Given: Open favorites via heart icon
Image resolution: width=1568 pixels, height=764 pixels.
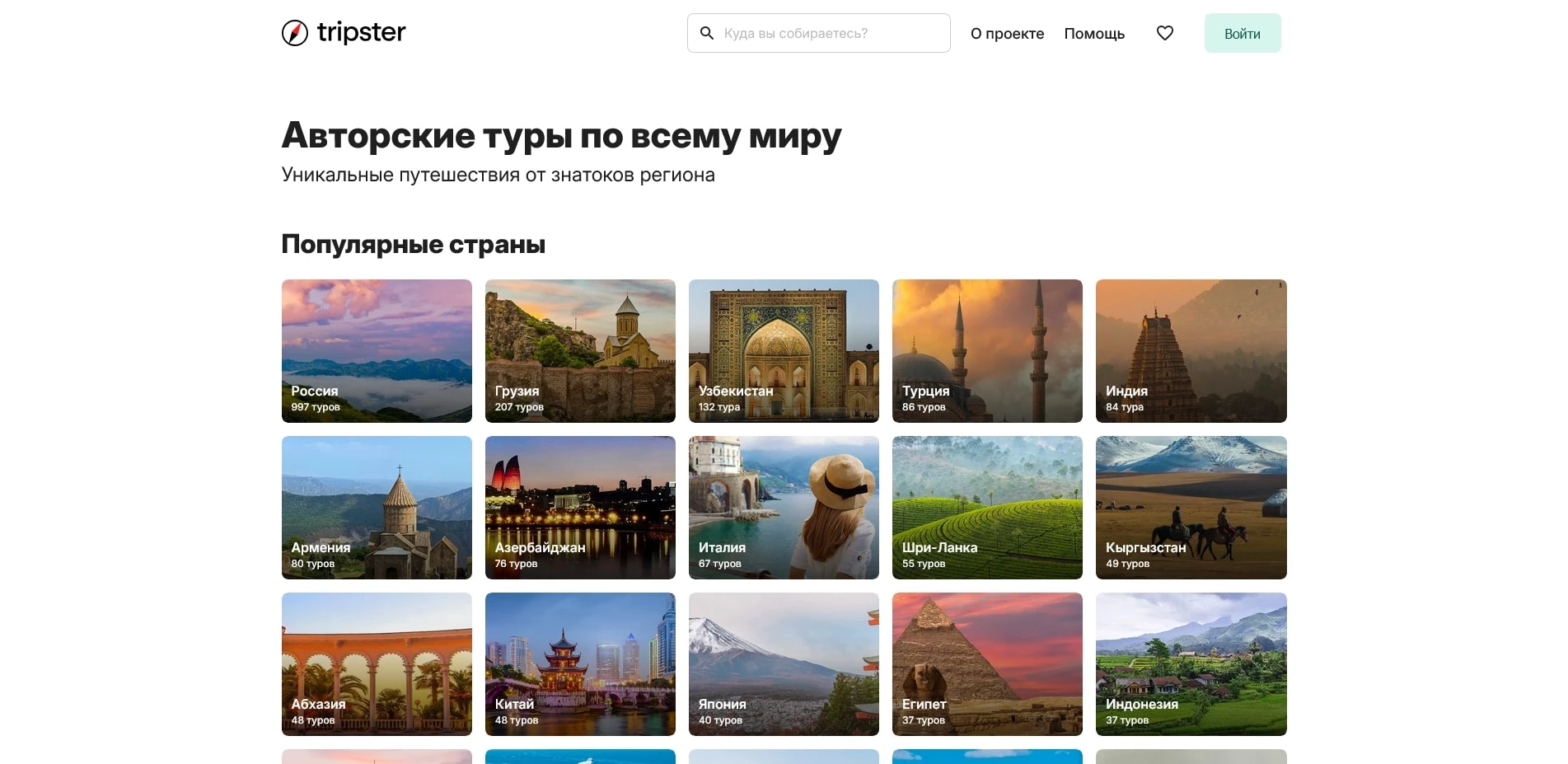Looking at the screenshot, I should tap(1164, 33).
